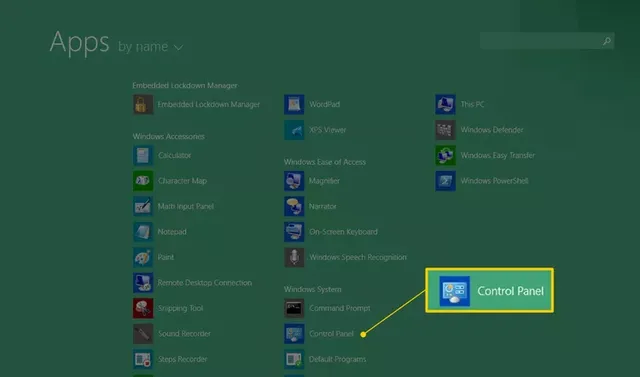The height and width of the screenshot is (377, 640).
Task: Click the 'Calculator' app label
Action: click(175, 155)
